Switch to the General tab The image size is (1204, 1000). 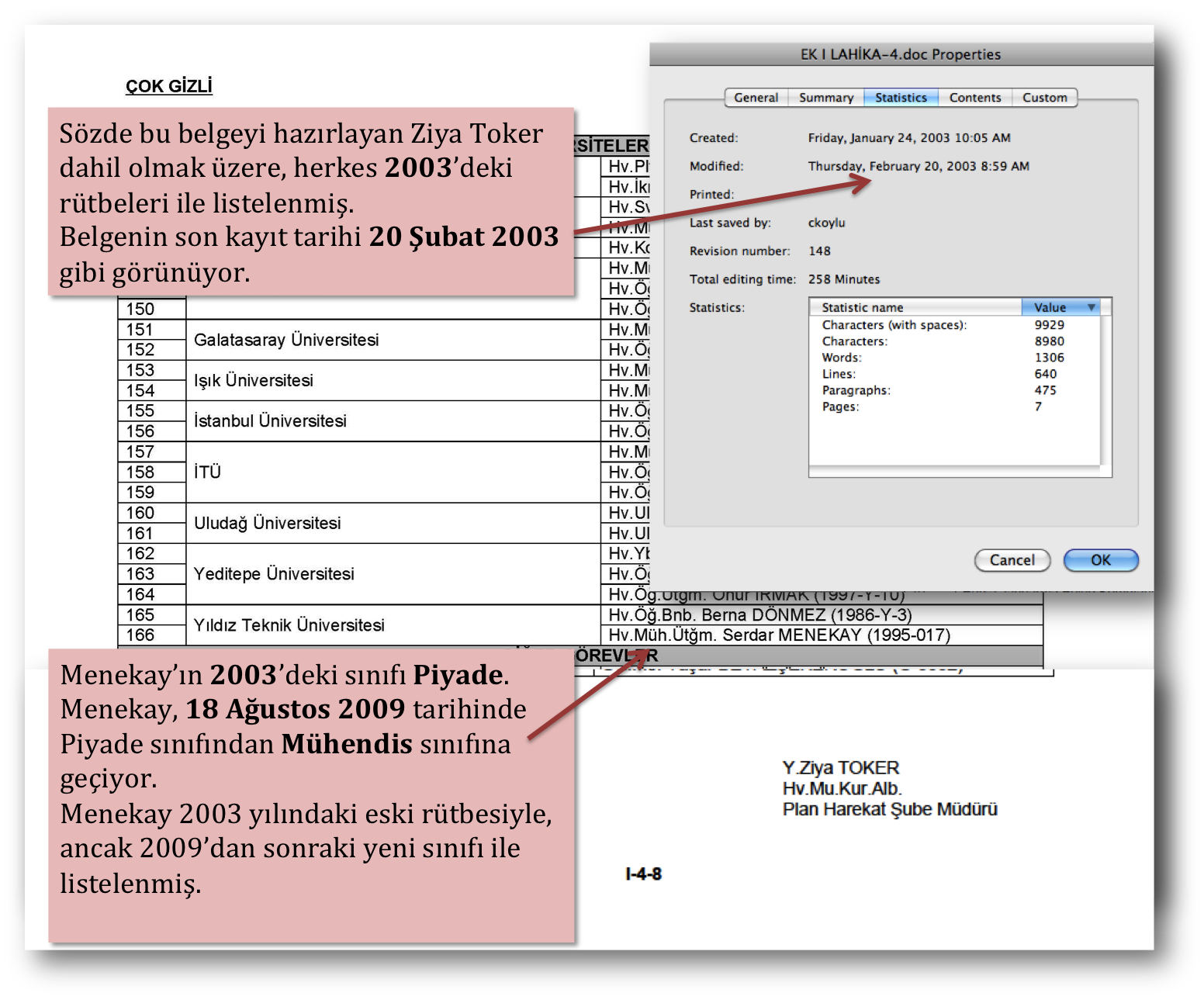pos(756,98)
